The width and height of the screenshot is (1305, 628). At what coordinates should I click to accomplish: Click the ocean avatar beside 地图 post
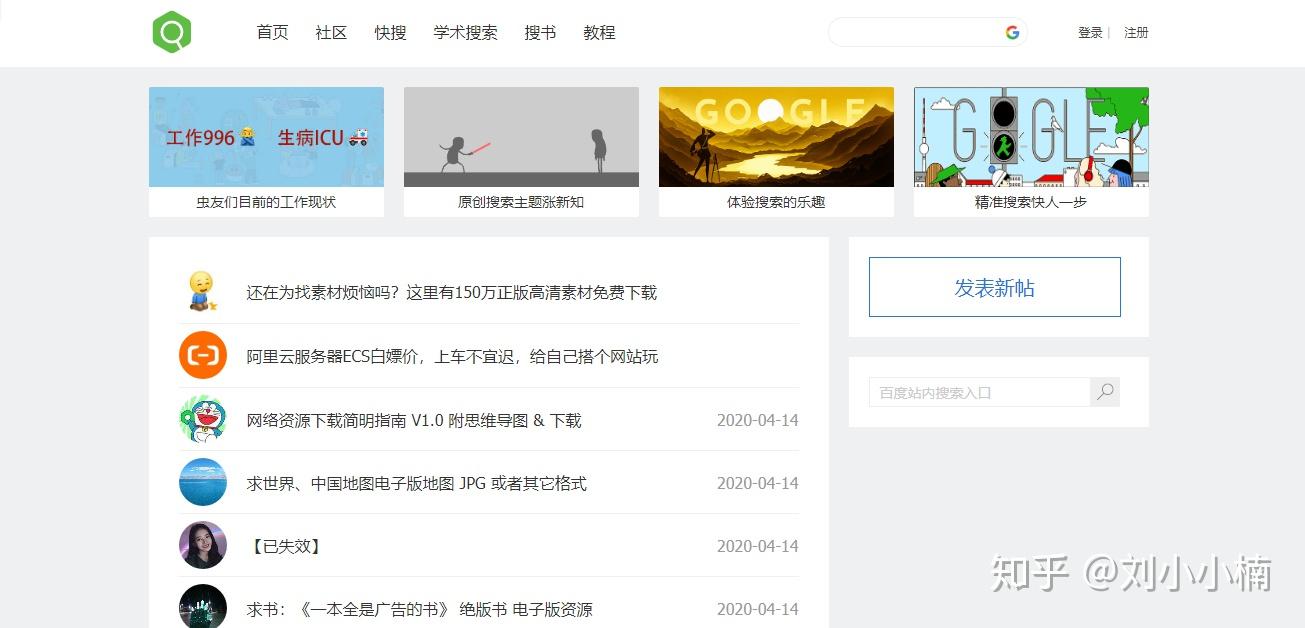click(203, 482)
